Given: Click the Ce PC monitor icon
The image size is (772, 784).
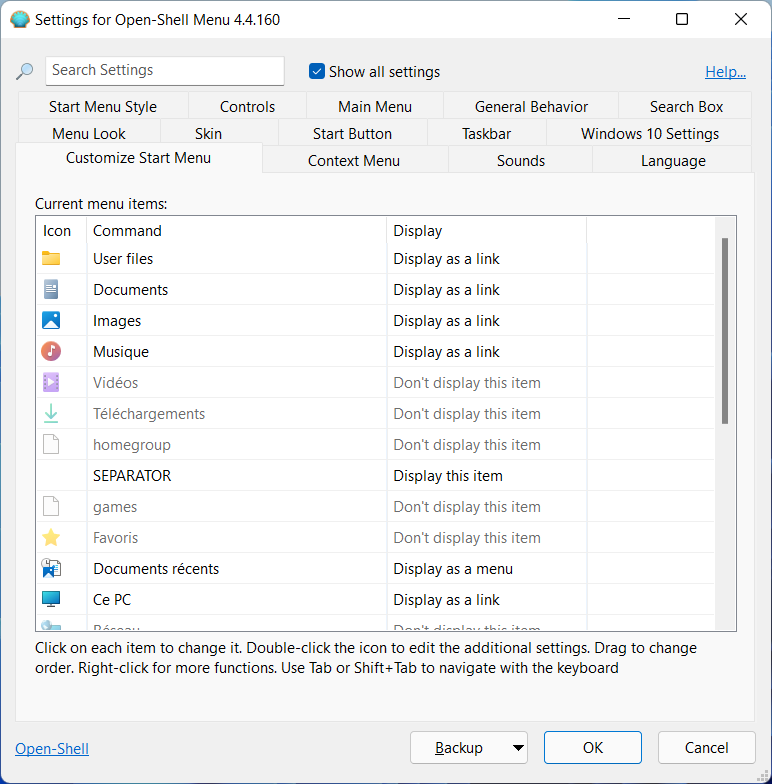Looking at the screenshot, I should [51, 600].
